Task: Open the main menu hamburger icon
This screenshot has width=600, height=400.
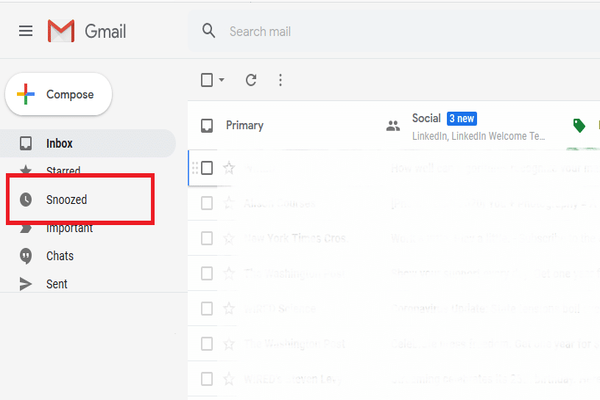Action: (26, 31)
